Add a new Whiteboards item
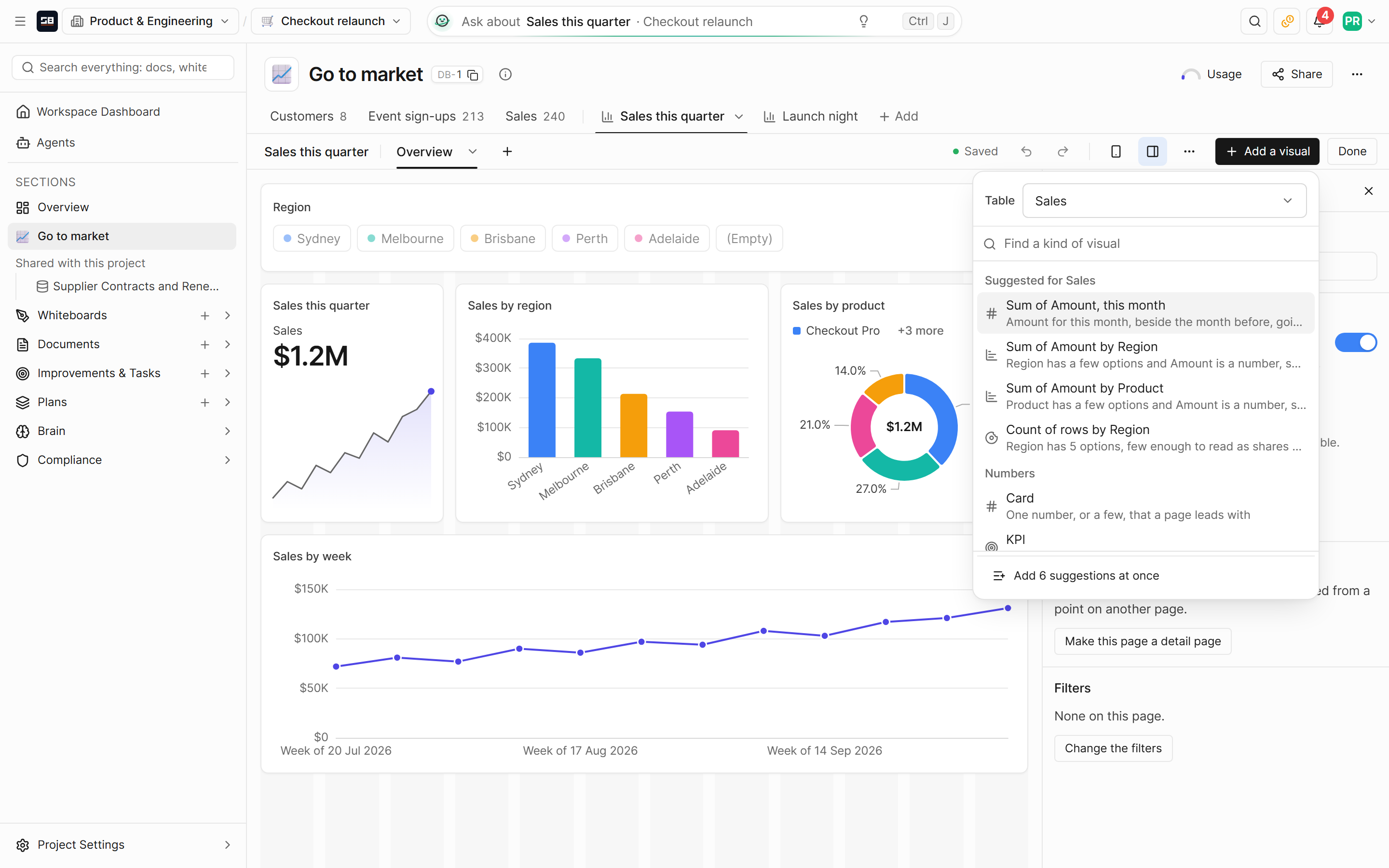This screenshot has height=868, width=1389. 205,316
